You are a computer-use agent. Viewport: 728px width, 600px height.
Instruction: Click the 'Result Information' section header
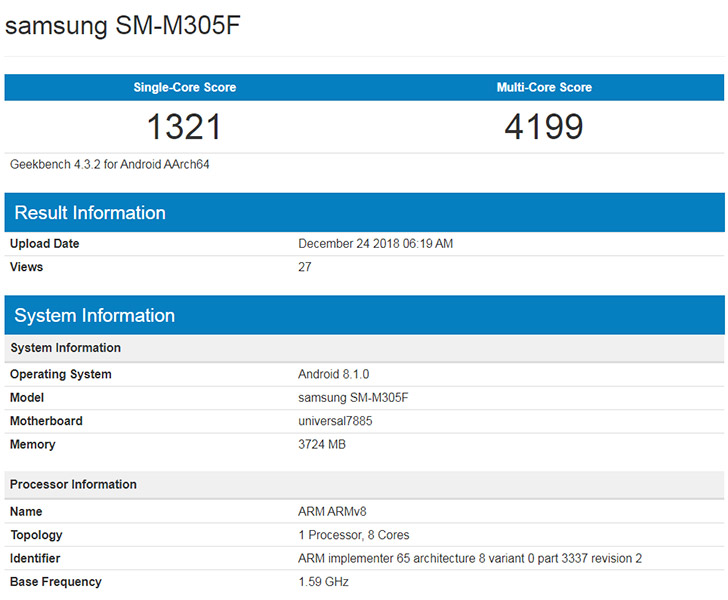364,213
